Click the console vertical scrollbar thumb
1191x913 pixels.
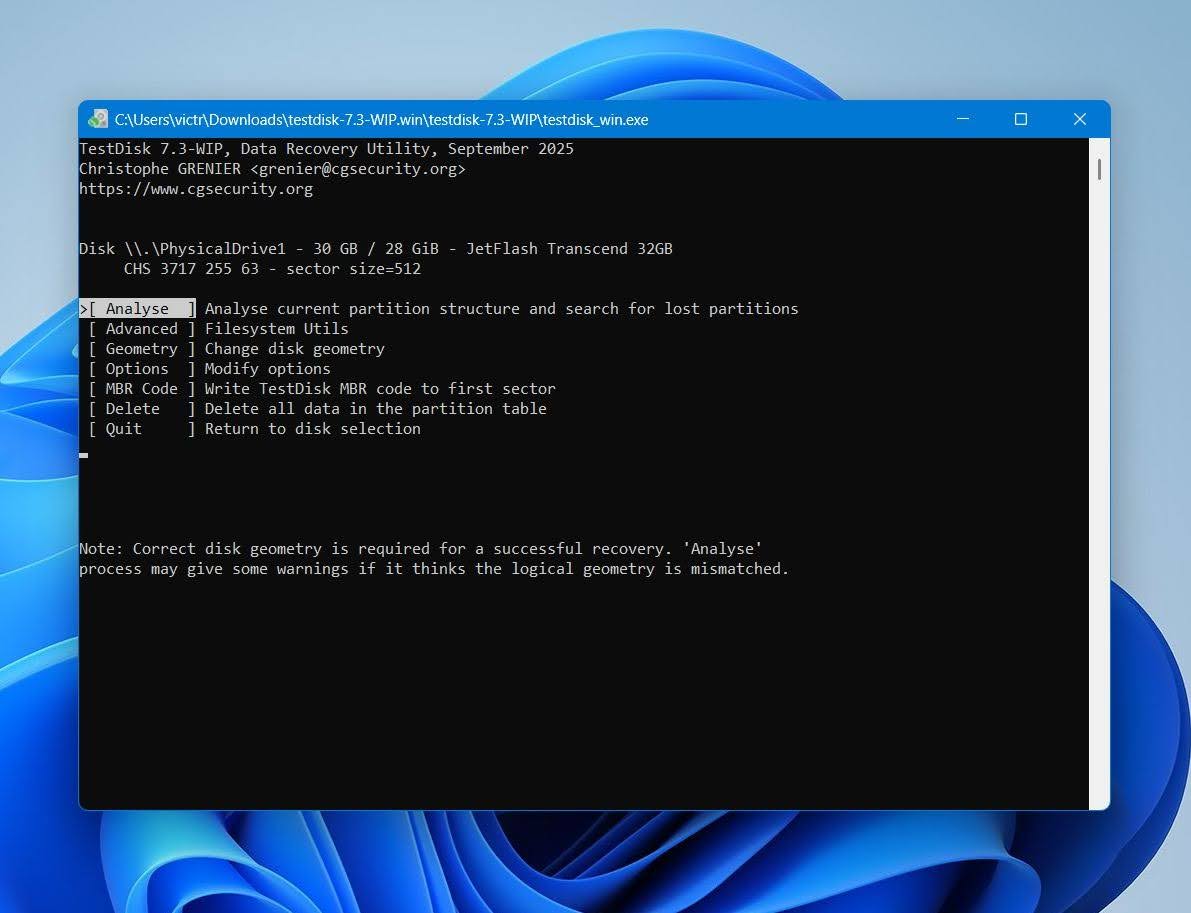pos(1099,169)
